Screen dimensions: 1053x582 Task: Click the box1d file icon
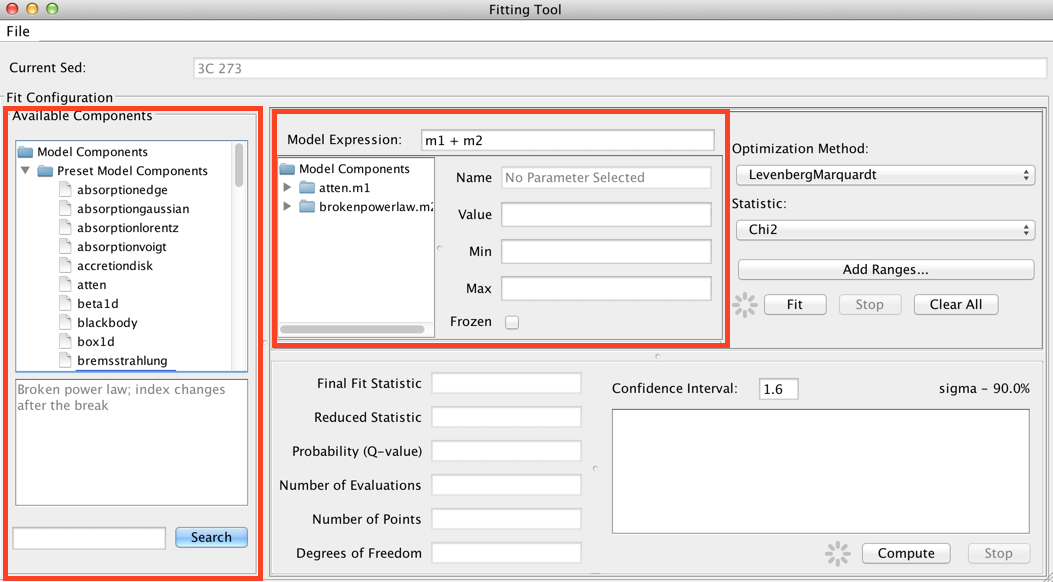pyautogui.click(x=65, y=342)
